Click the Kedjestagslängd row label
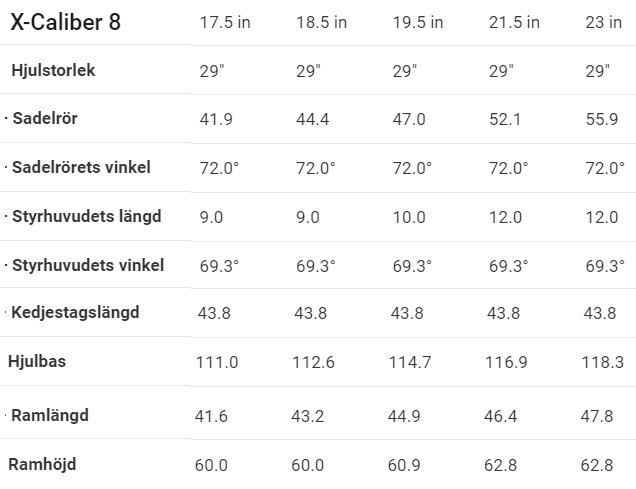Screen dimensions: 636x489 (x=75, y=313)
